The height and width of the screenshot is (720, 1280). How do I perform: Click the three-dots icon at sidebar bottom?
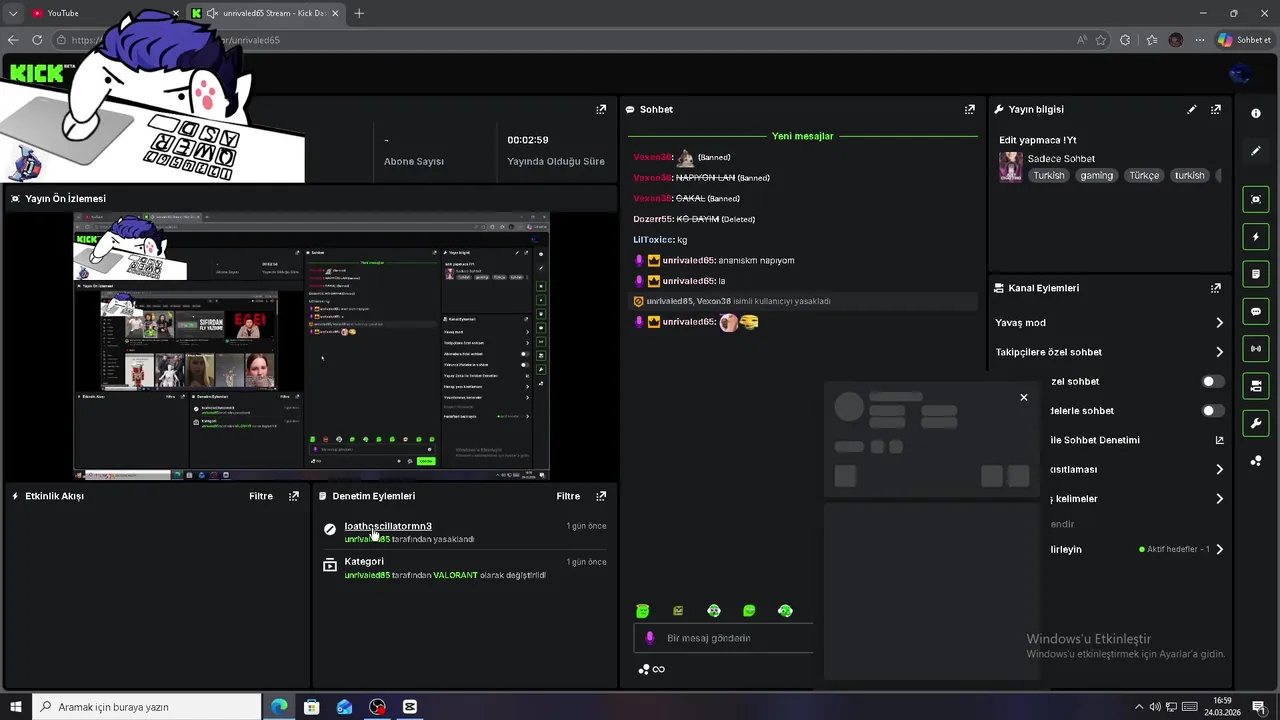pos(1256,461)
